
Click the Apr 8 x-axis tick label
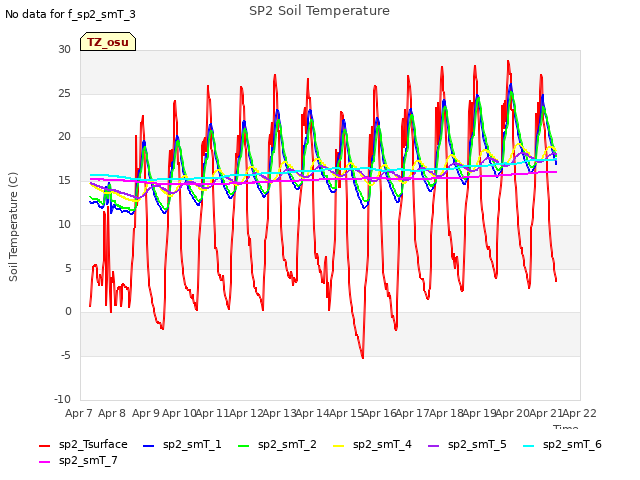pyautogui.click(x=112, y=413)
